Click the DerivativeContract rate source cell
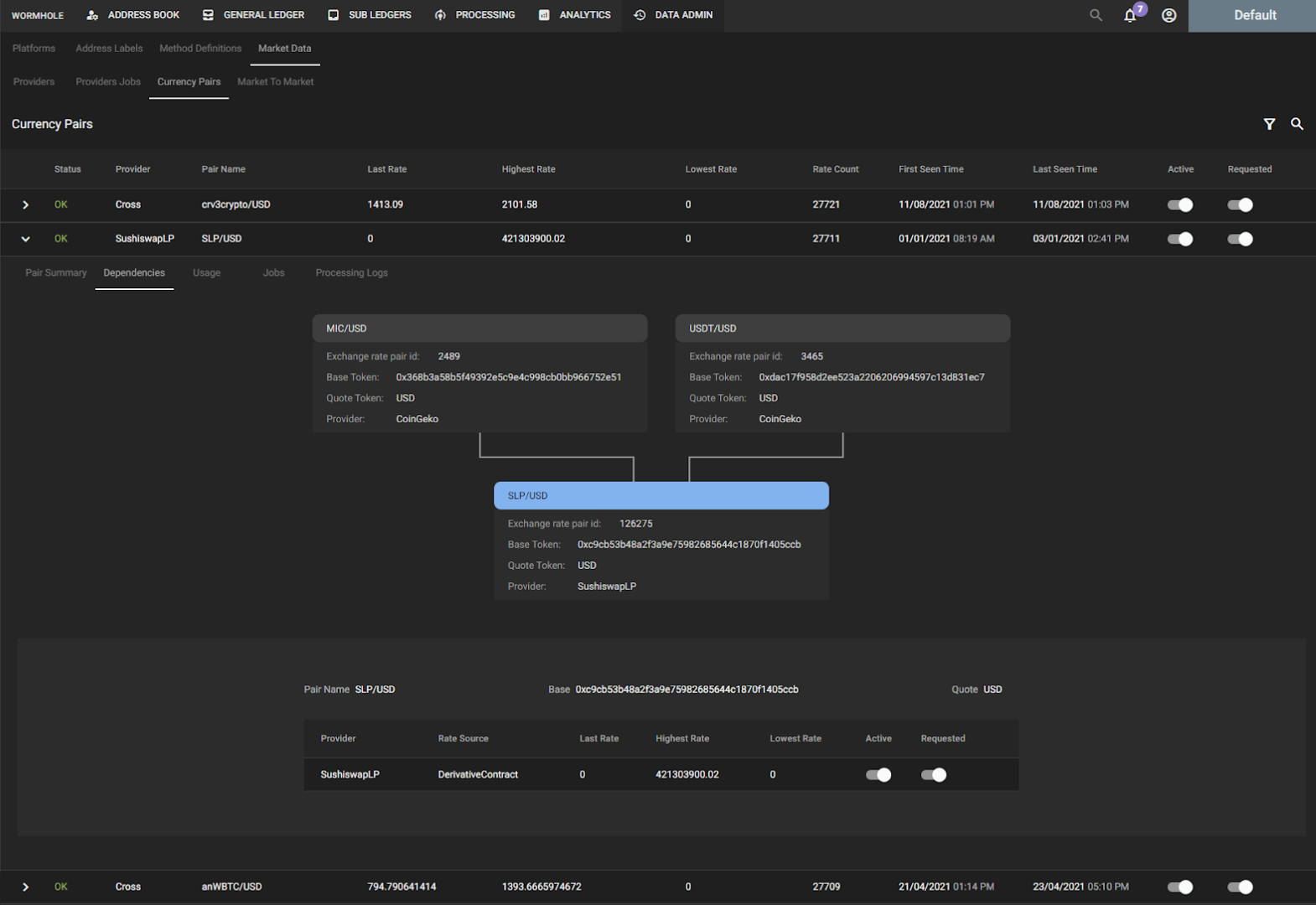Image resolution: width=1316 pixels, height=905 pixels. 478,774
